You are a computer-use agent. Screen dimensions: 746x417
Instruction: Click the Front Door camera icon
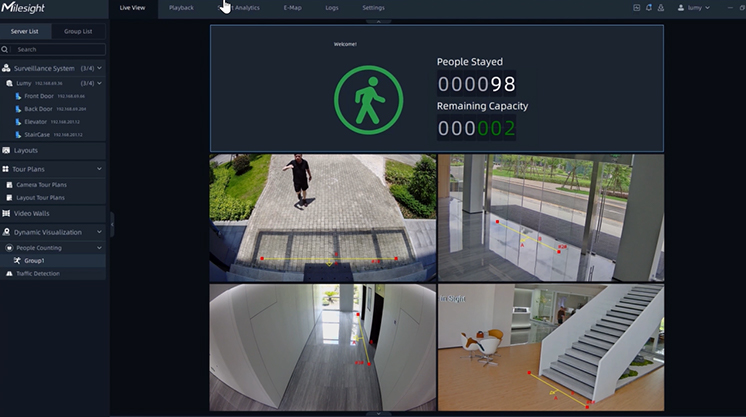coord(18,96)
